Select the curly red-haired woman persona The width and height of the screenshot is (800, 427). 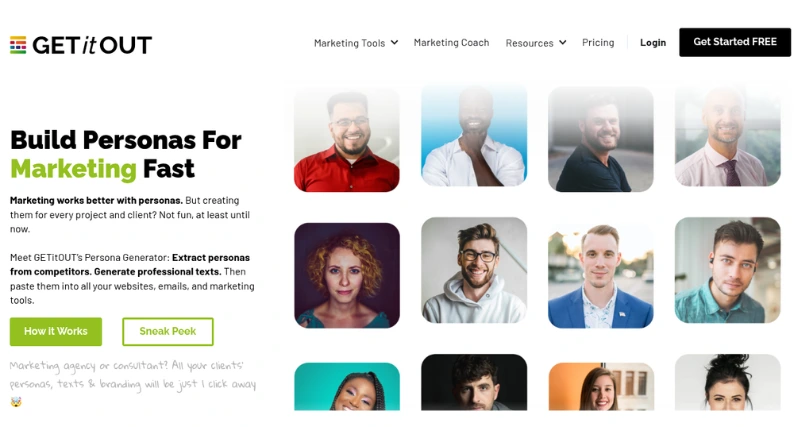(346, 275)
